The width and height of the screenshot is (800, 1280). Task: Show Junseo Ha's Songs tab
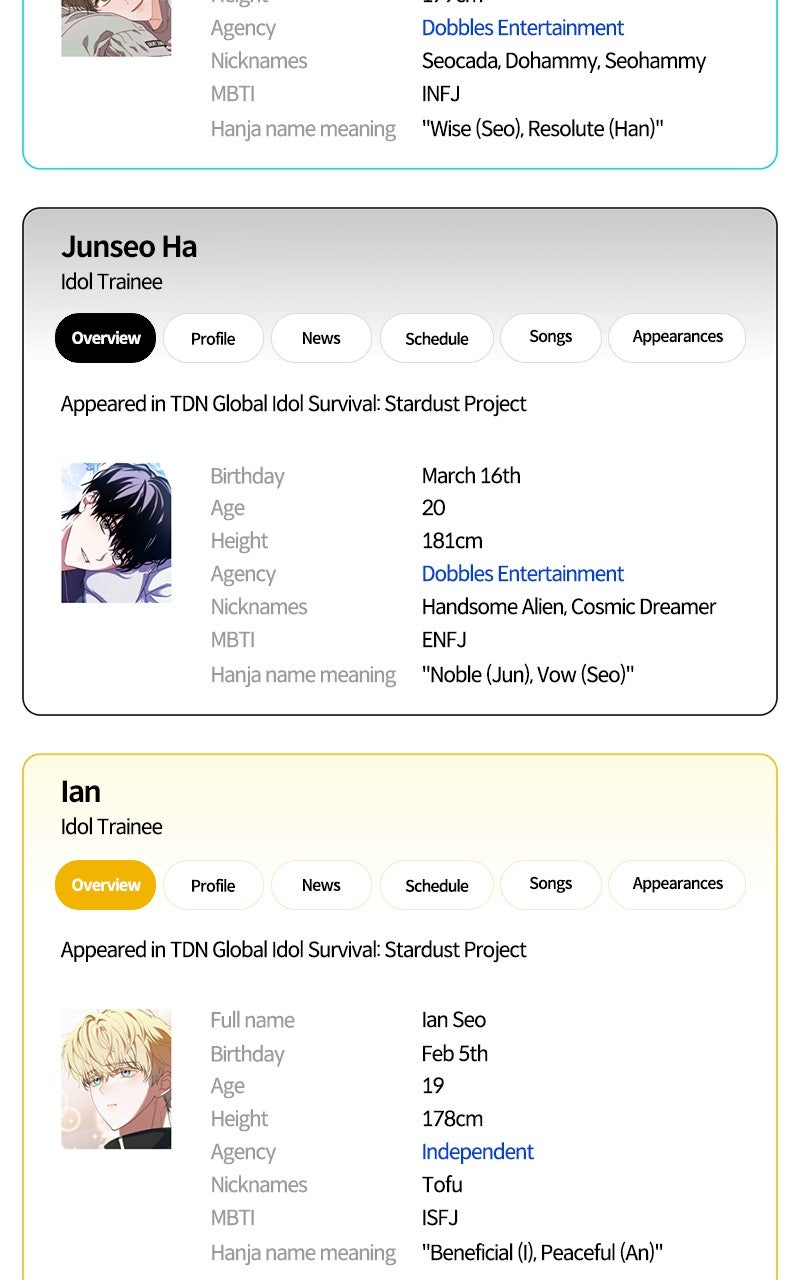tap(550, 338)
